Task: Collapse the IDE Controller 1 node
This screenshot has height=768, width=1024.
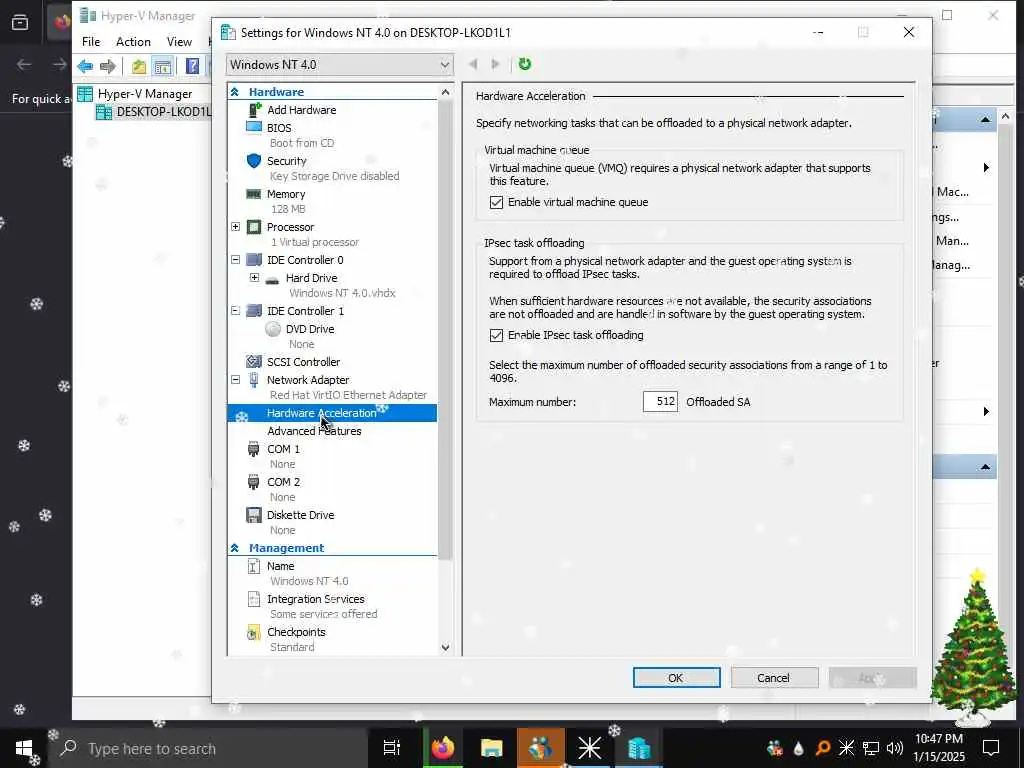Action: 236,311
